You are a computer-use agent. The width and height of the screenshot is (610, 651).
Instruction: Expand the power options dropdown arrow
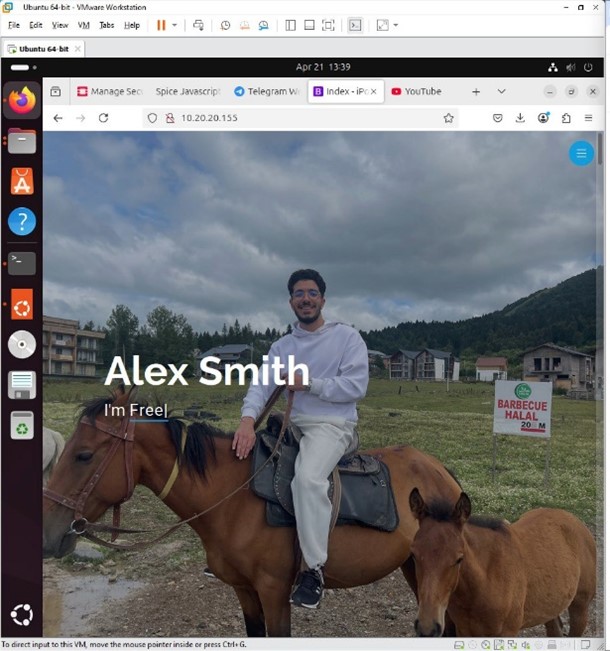(175, 25)
